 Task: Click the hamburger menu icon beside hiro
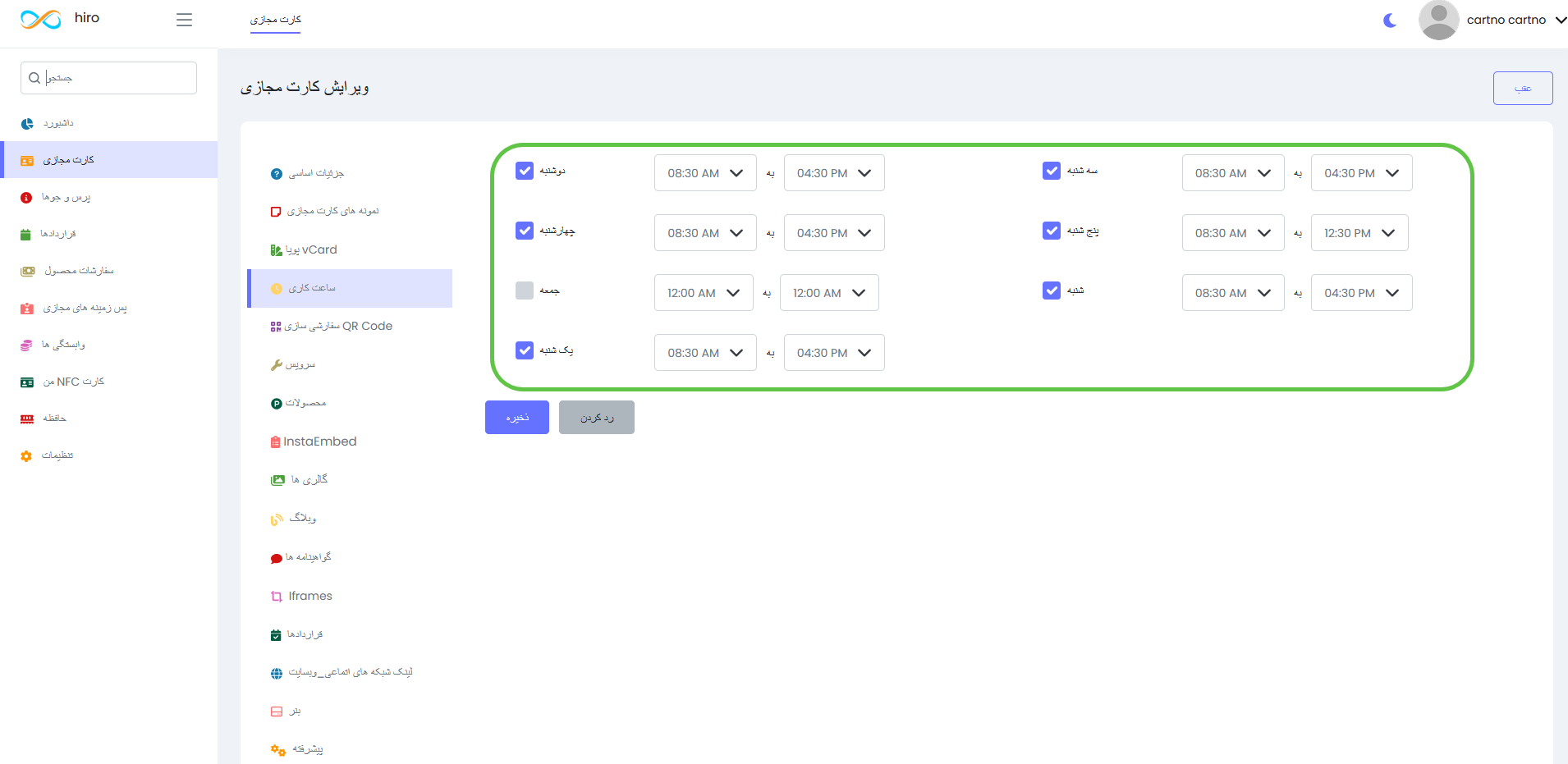[x=184, y=20]
